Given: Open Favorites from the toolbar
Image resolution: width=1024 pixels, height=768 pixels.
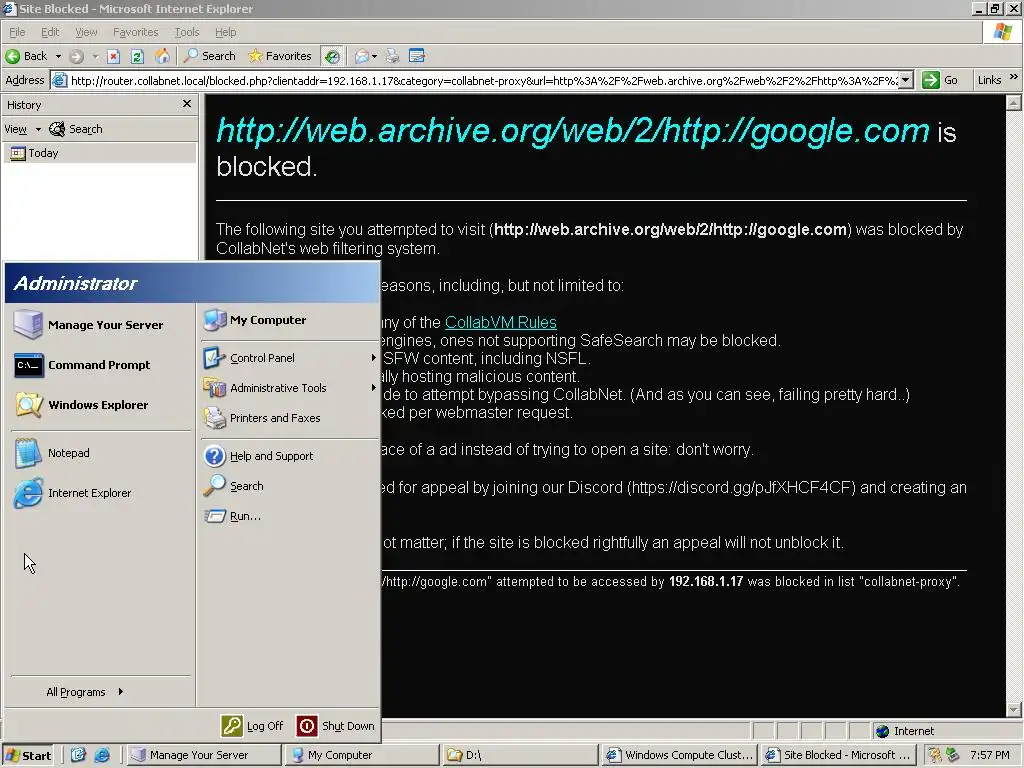Looking at the screenshot, I should coord(280,56).
